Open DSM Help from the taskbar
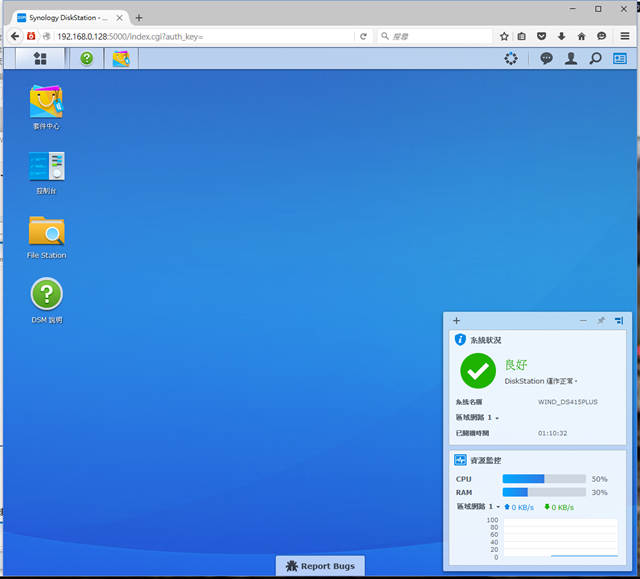Image resolution: width=640 pixels, height=579 pixels. point(87,58)
